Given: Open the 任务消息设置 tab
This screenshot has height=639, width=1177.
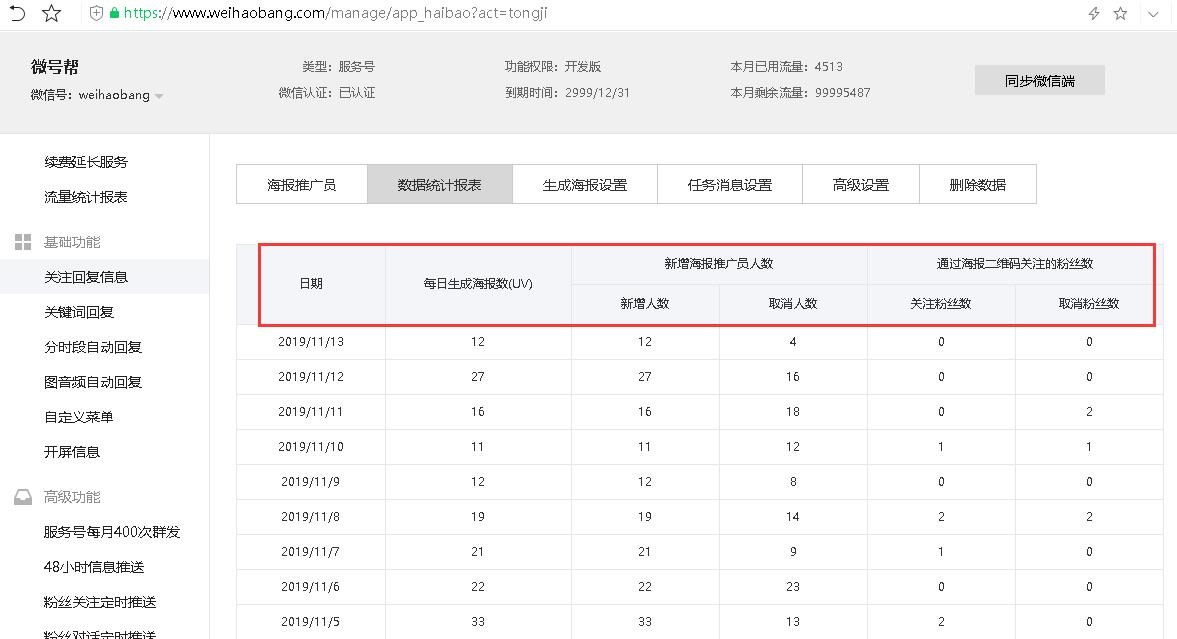Looking at the screenshot, I should [x=730, y=185].
